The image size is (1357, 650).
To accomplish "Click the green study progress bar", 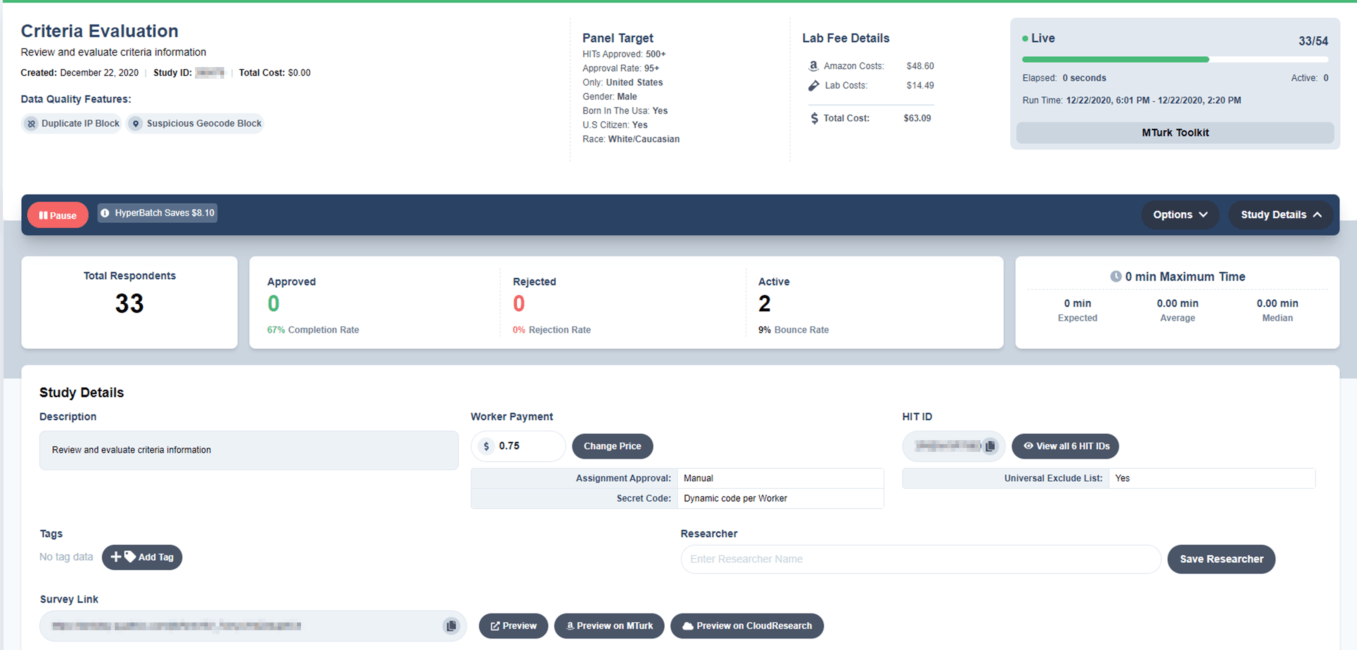I will [1115, 60].
